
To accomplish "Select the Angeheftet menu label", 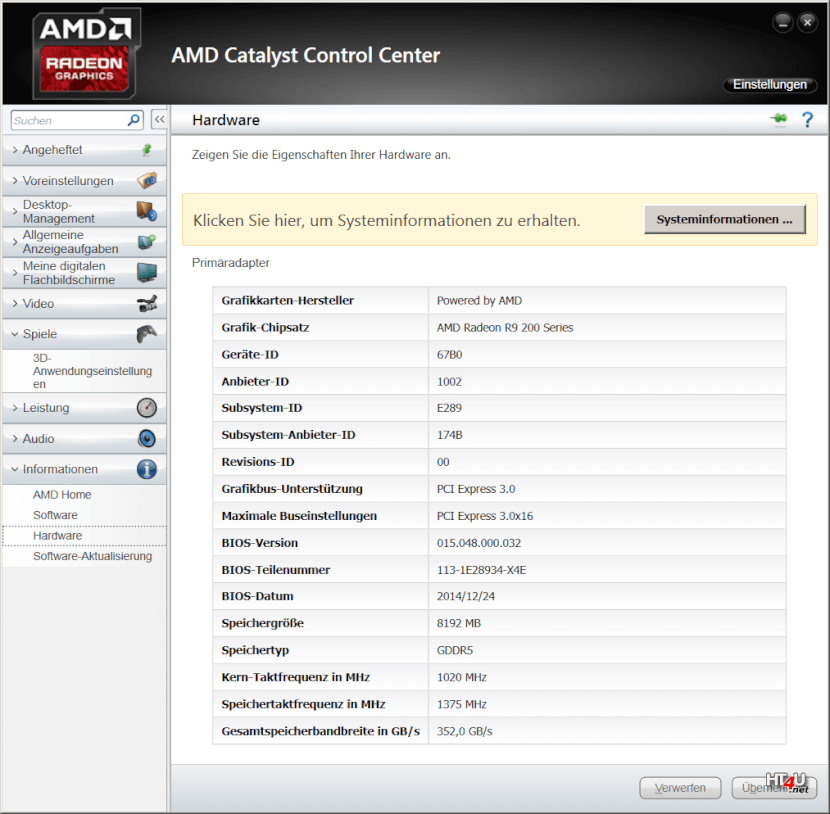I will point(52,150).
